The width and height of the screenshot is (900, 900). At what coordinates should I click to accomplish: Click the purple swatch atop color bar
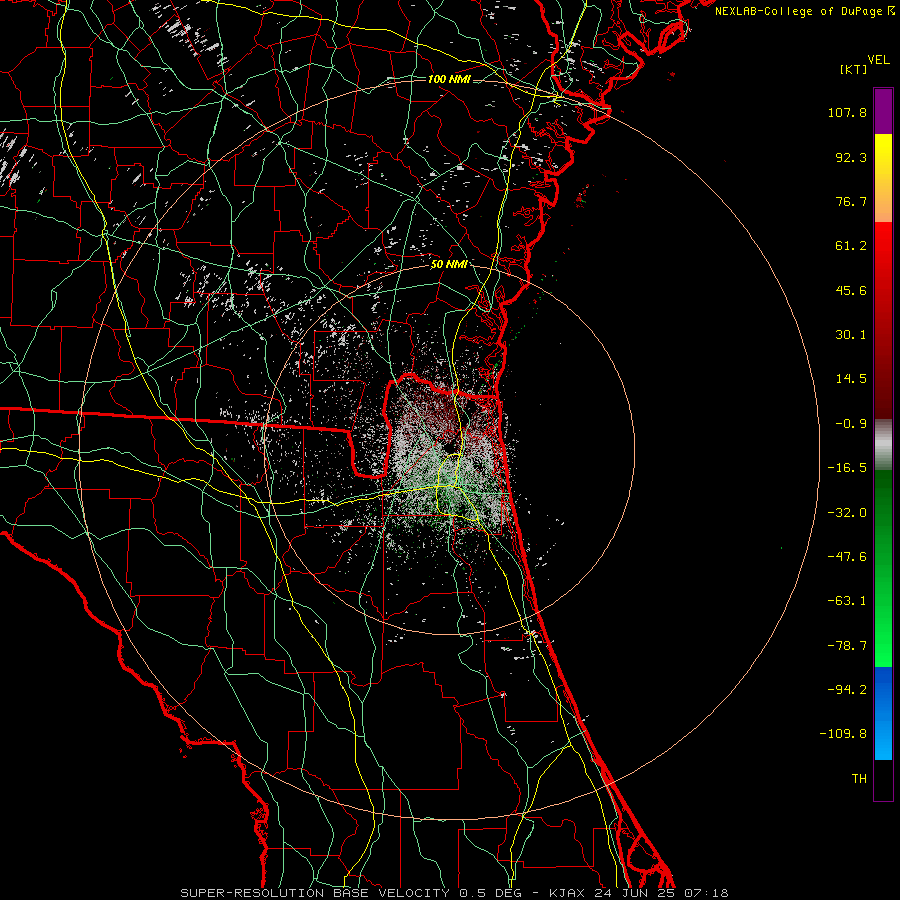(883, 112)
